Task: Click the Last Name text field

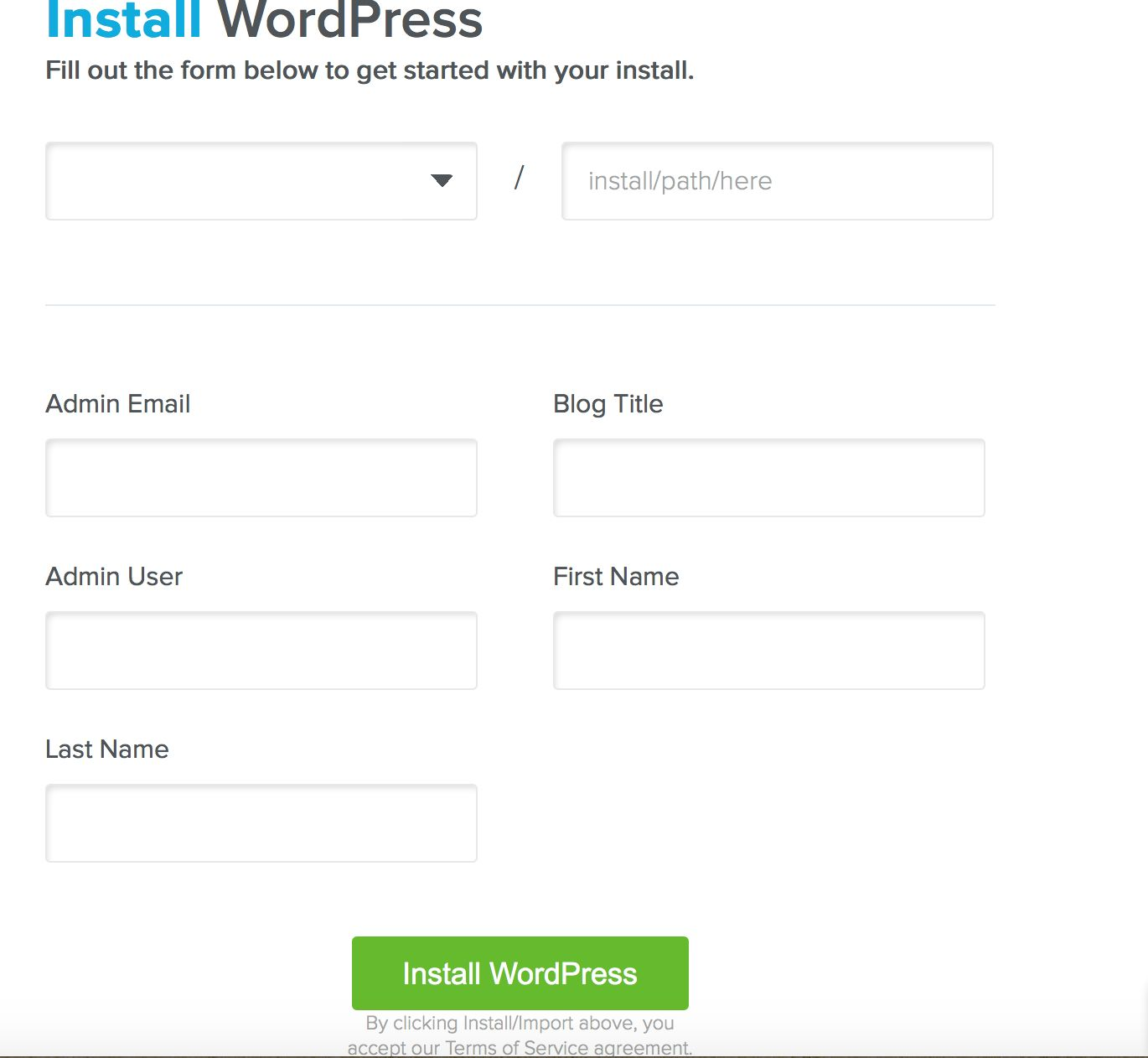Action: (261, 823)
